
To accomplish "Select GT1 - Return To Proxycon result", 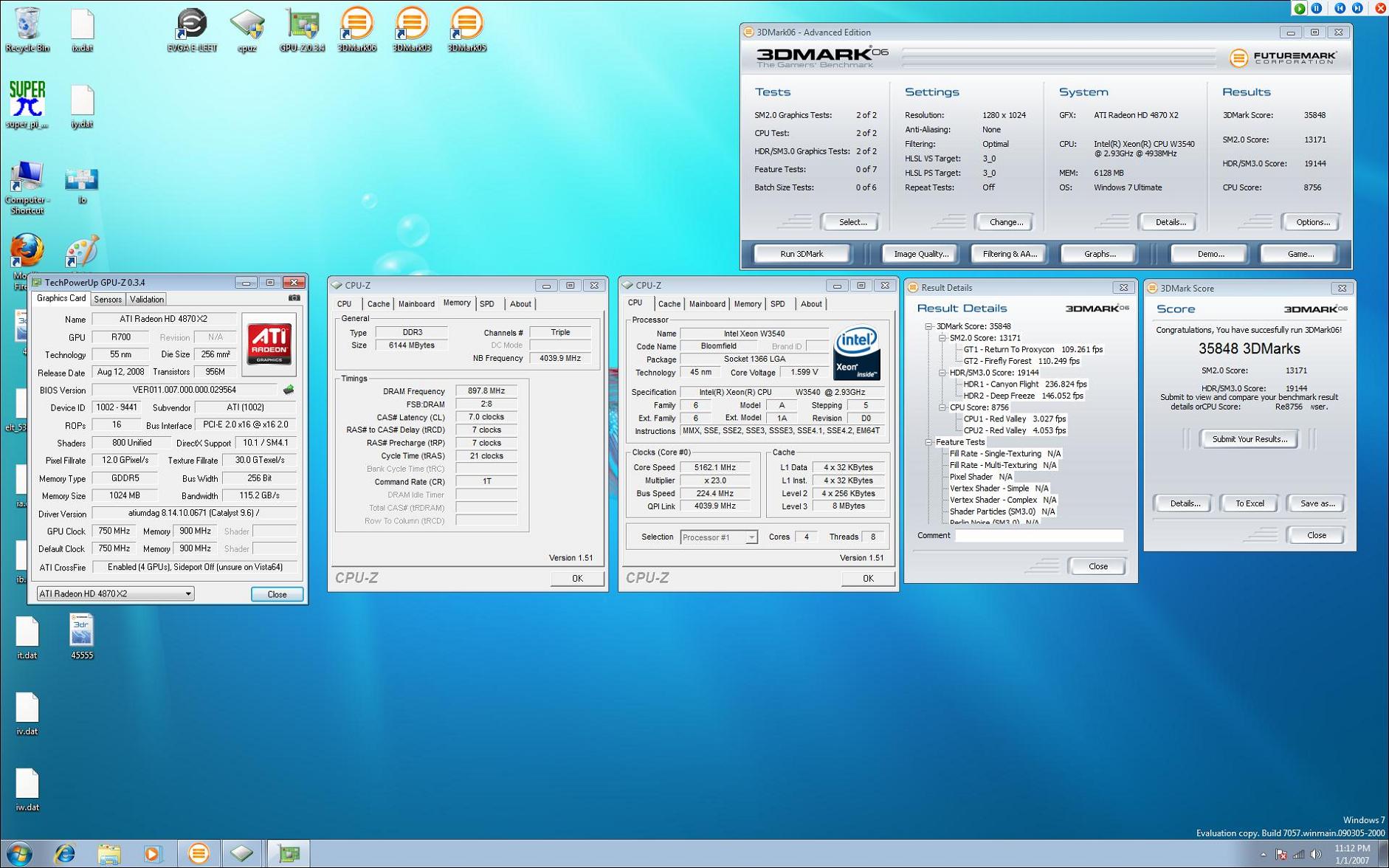I will 1033,350.
